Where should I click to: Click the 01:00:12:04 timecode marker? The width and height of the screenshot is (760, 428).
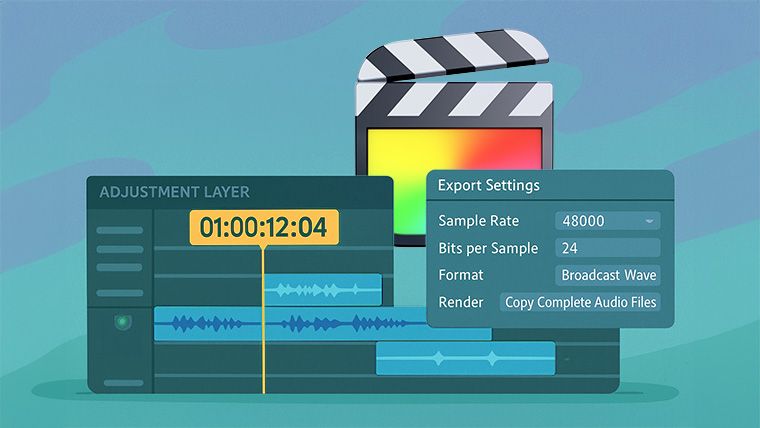pos(264,227)
